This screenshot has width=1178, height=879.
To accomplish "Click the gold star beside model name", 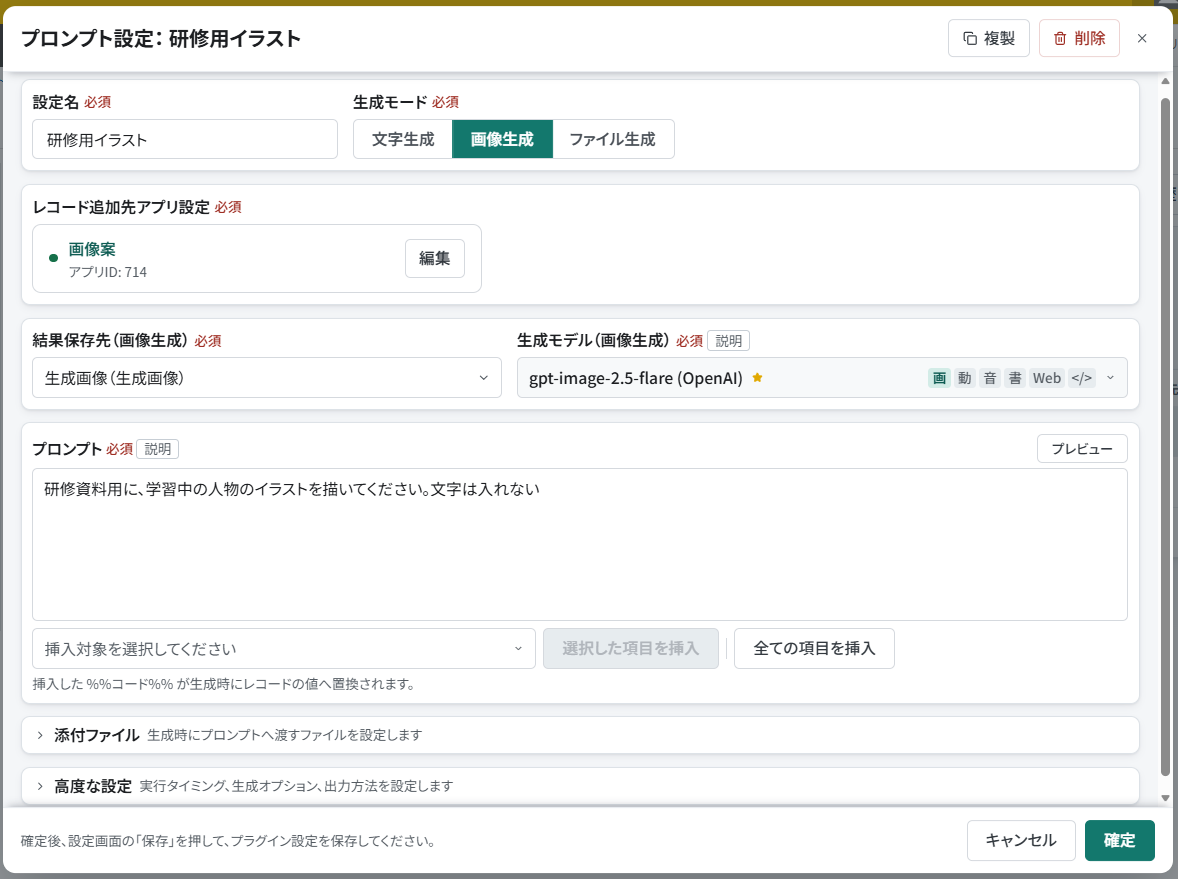I will (757, 377).
